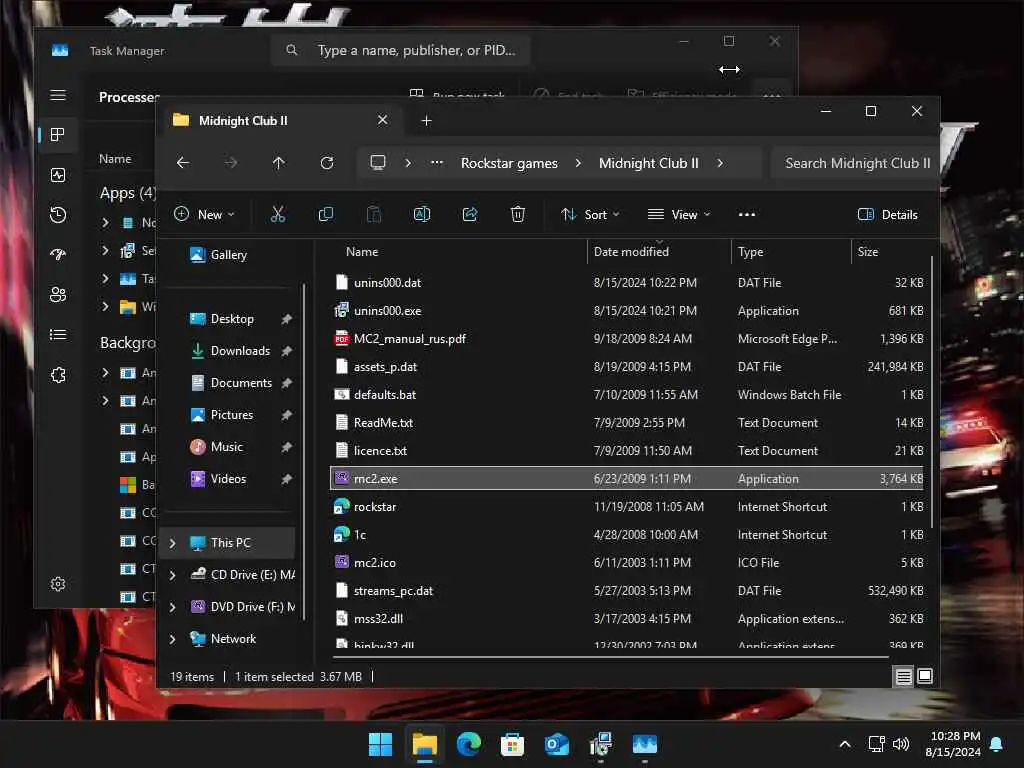Sort by Size column header

point(889,251)
